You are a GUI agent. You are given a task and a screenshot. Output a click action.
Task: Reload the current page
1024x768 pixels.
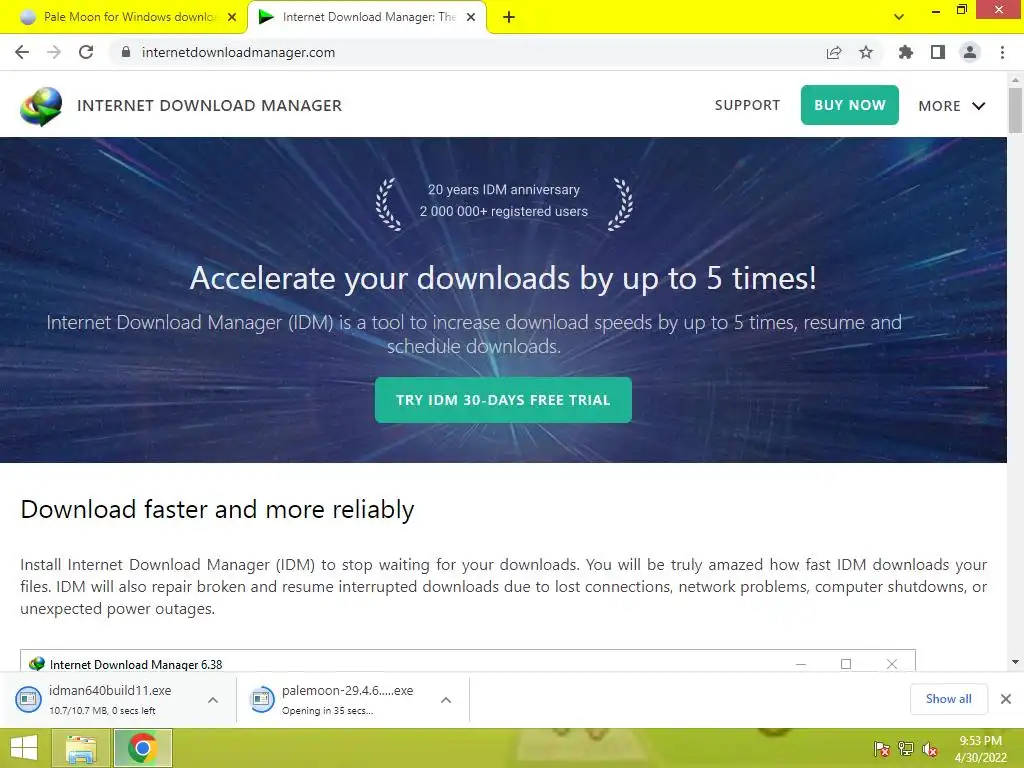(86, 52)
